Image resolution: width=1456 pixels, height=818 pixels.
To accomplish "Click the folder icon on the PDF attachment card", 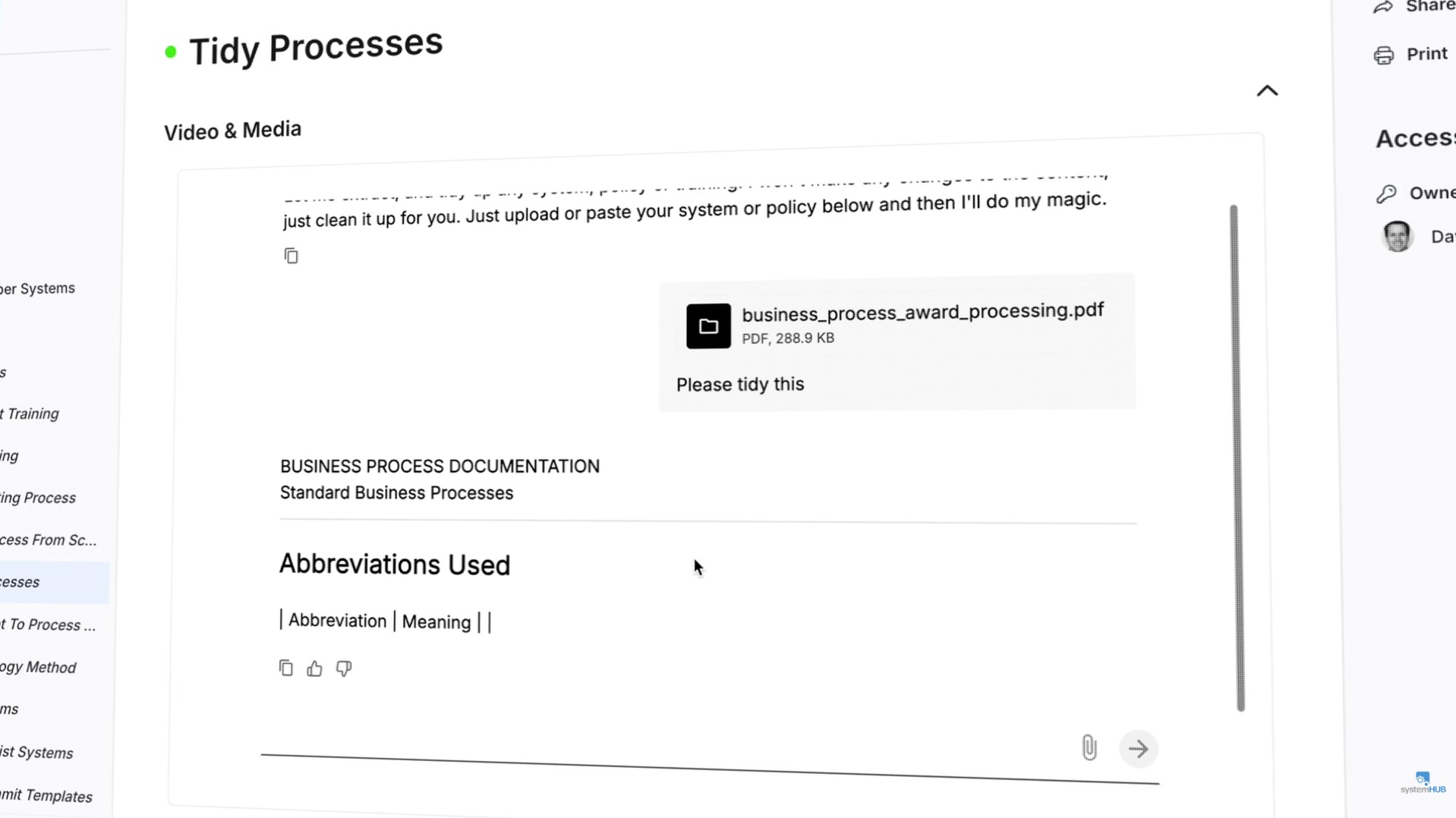I will coord(708,326).
